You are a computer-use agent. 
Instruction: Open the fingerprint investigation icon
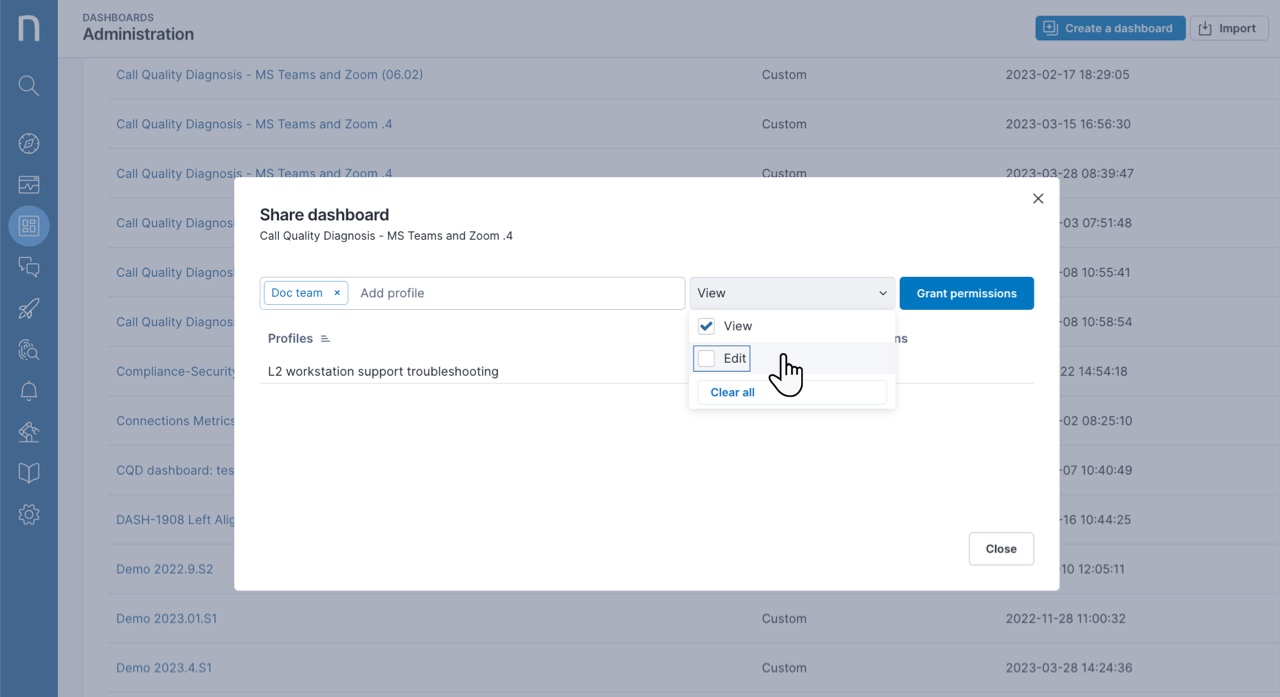[29, 349]
